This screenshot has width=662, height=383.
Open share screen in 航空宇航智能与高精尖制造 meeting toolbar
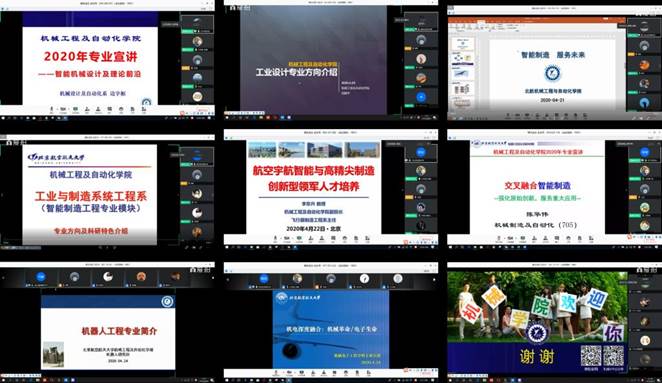tap(299, 239)
